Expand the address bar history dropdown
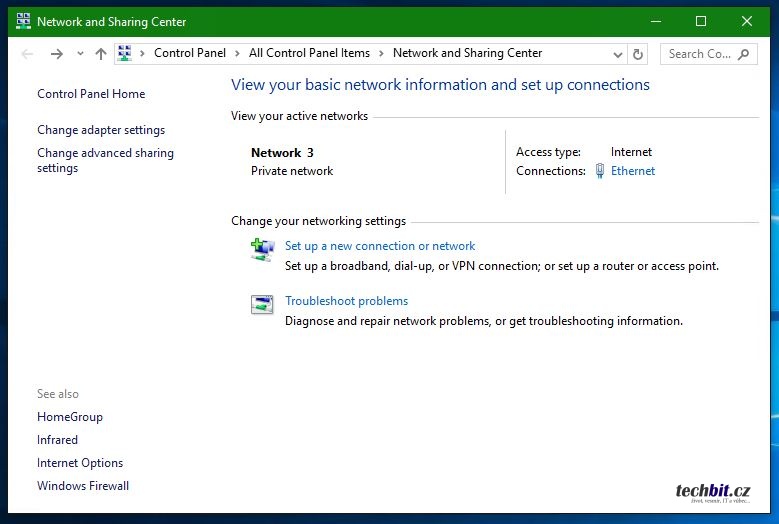 tap(619, 54)
